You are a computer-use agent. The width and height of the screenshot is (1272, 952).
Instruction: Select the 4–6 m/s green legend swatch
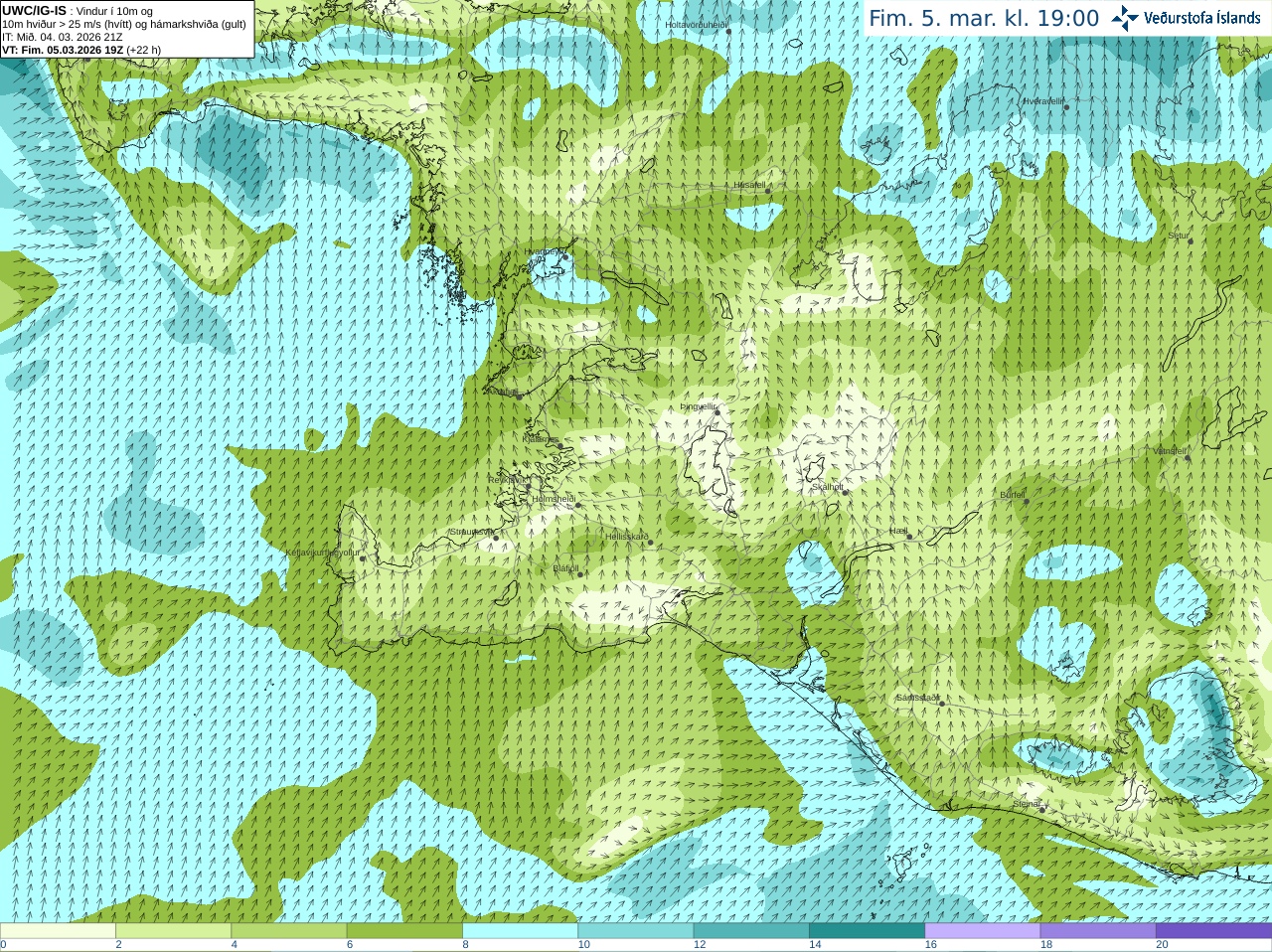tap(289, 931)
